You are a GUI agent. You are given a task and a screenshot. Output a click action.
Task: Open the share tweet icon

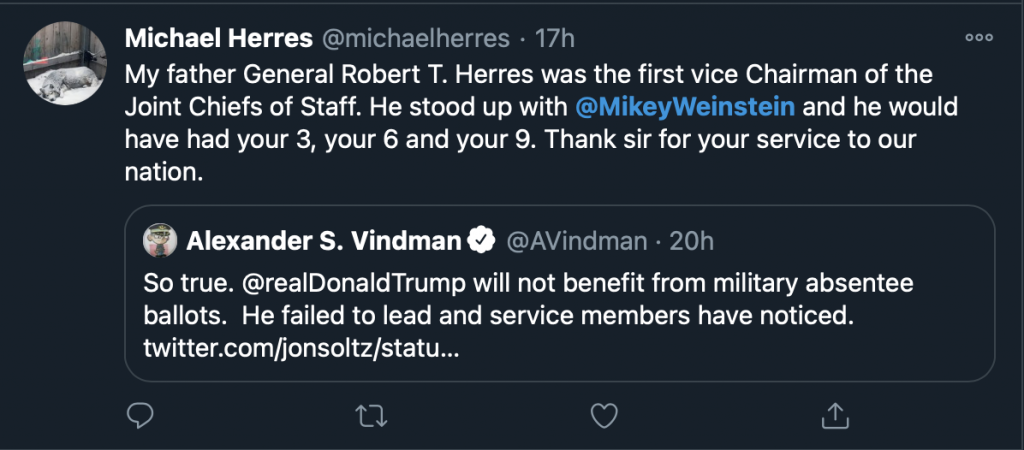click(x=834, y=414)
